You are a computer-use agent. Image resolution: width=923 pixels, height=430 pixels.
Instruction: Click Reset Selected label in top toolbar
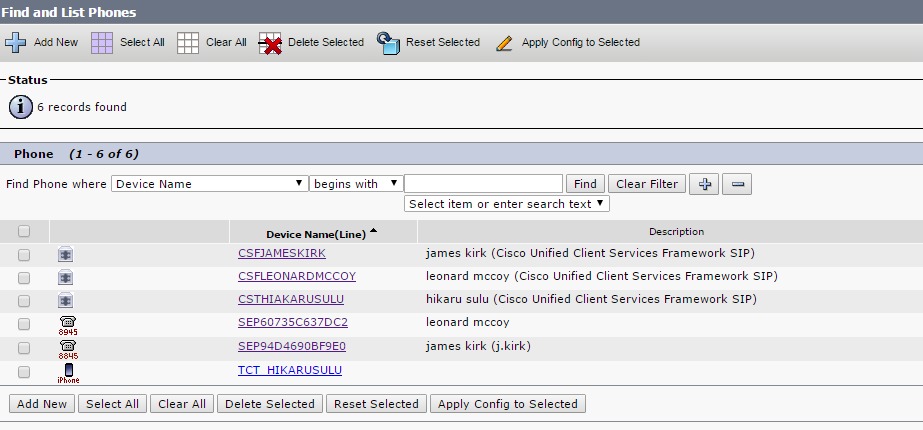pos(443,42)
